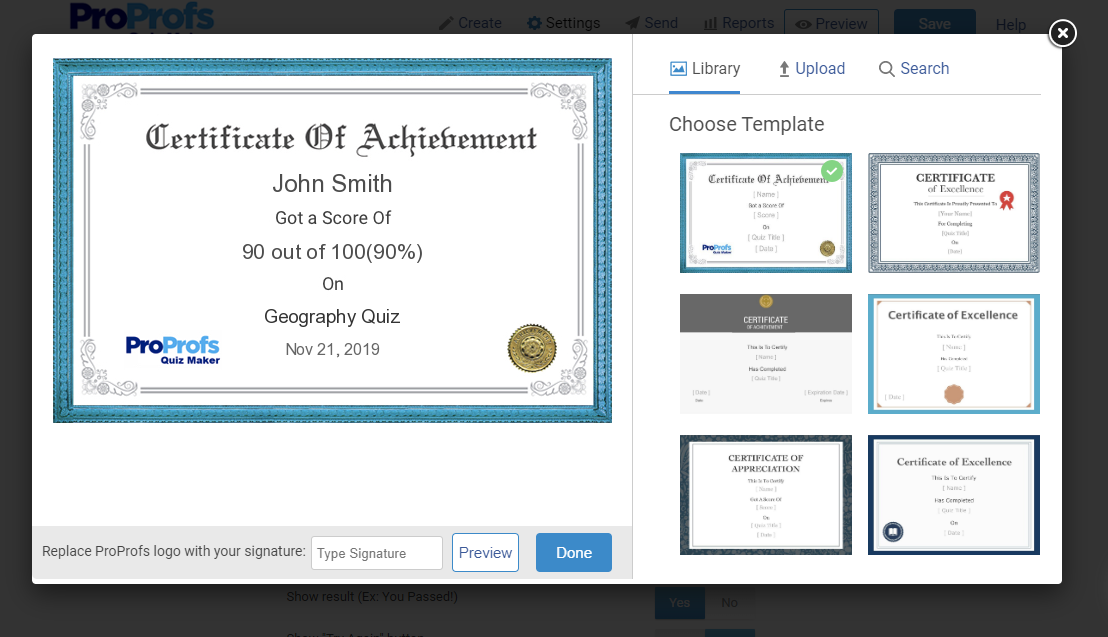
Task: Open the Search tab
Action: coord(913,69)
